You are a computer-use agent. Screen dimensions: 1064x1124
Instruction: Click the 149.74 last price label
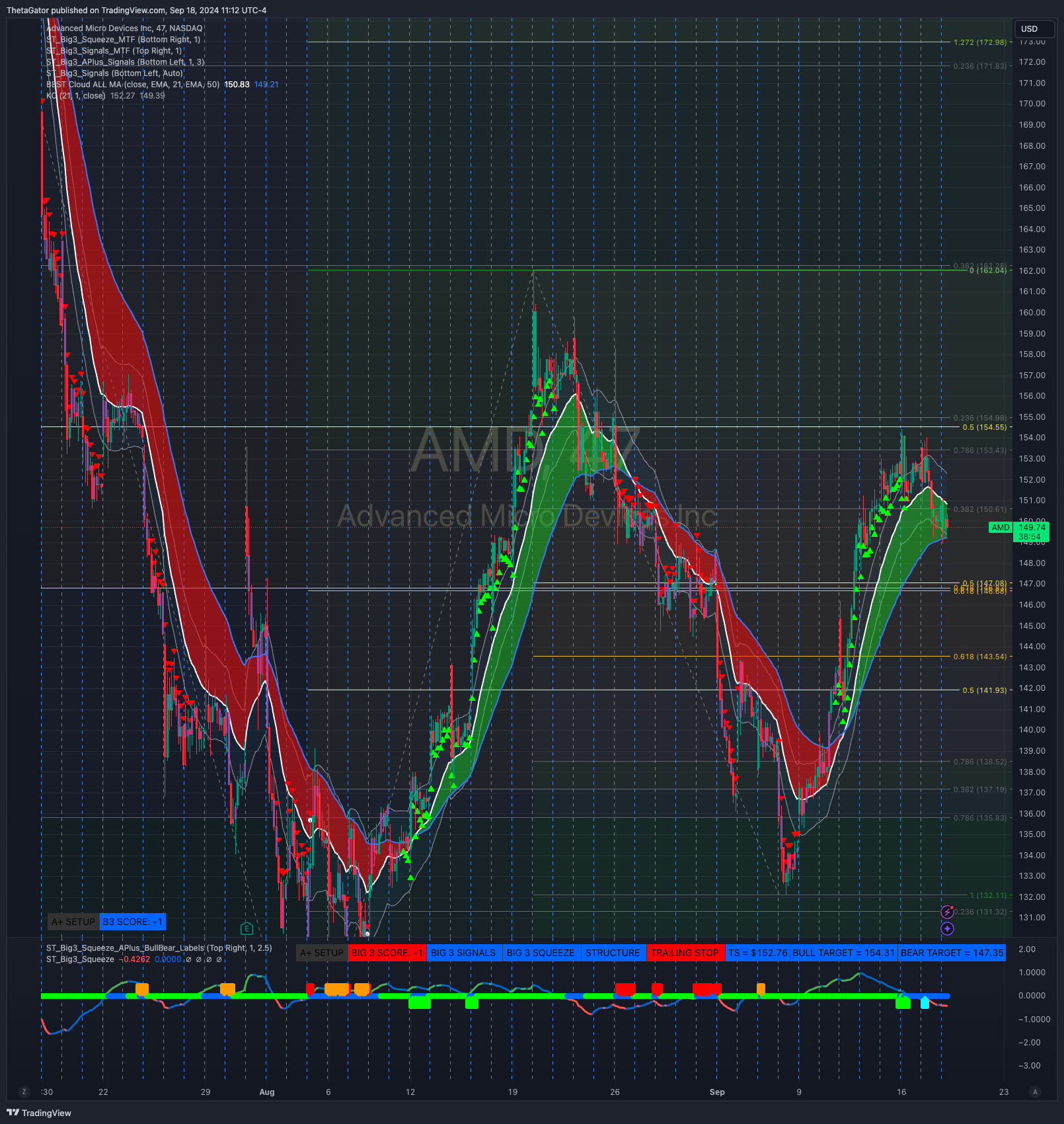coord(1032,527)
